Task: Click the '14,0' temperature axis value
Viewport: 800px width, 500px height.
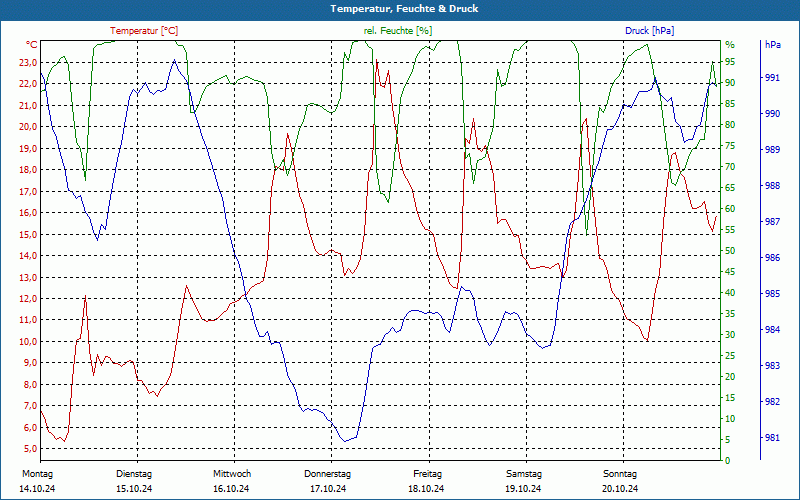Action: point(28,256)
